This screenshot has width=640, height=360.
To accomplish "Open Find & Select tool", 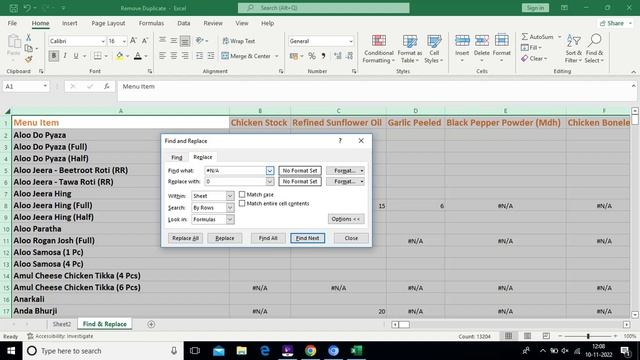I will tap(594, 49).
